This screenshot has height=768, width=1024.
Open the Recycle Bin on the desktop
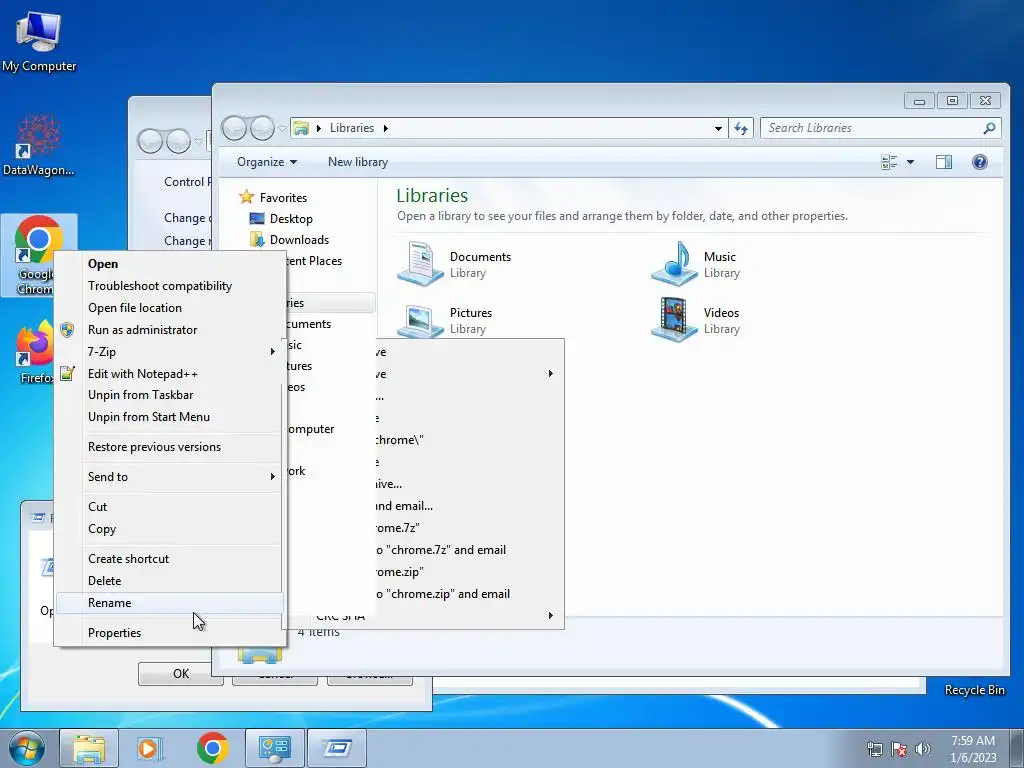click(x=974, y=690)
